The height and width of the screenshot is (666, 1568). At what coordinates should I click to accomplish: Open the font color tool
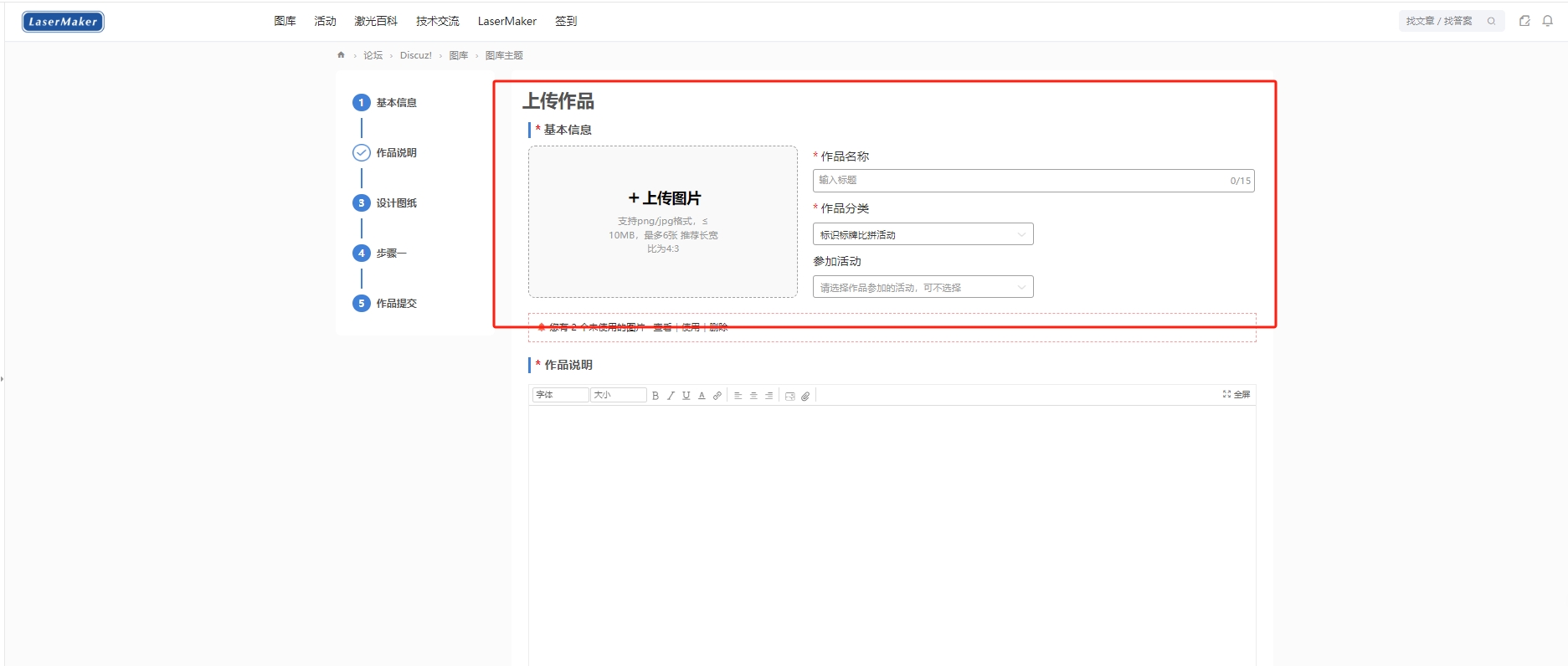(702, 396)
